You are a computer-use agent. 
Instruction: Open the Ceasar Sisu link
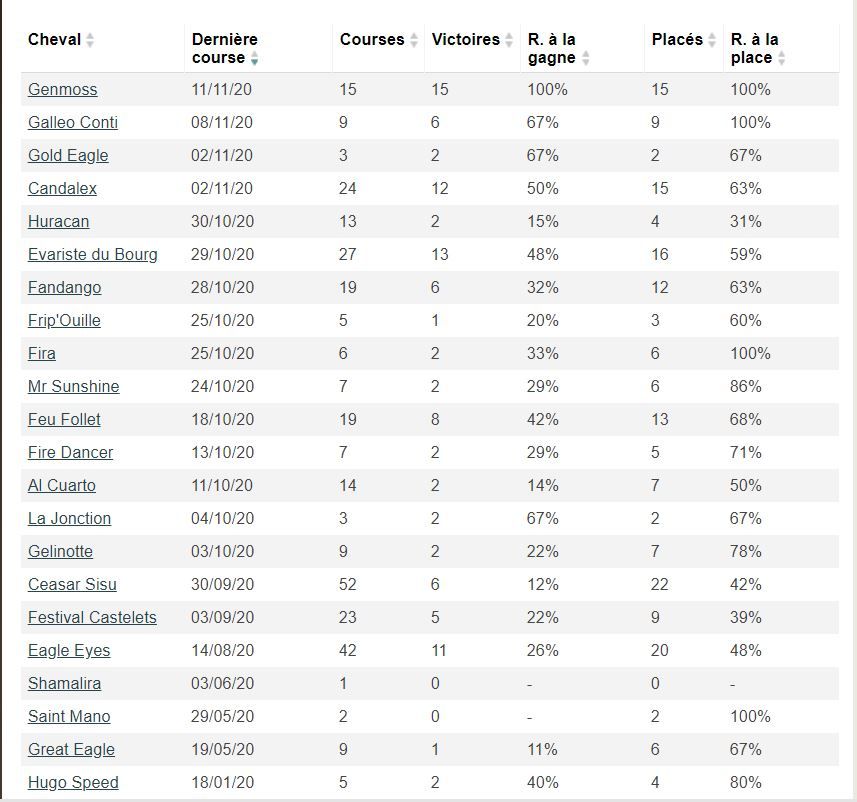click(x=72, y=584)
